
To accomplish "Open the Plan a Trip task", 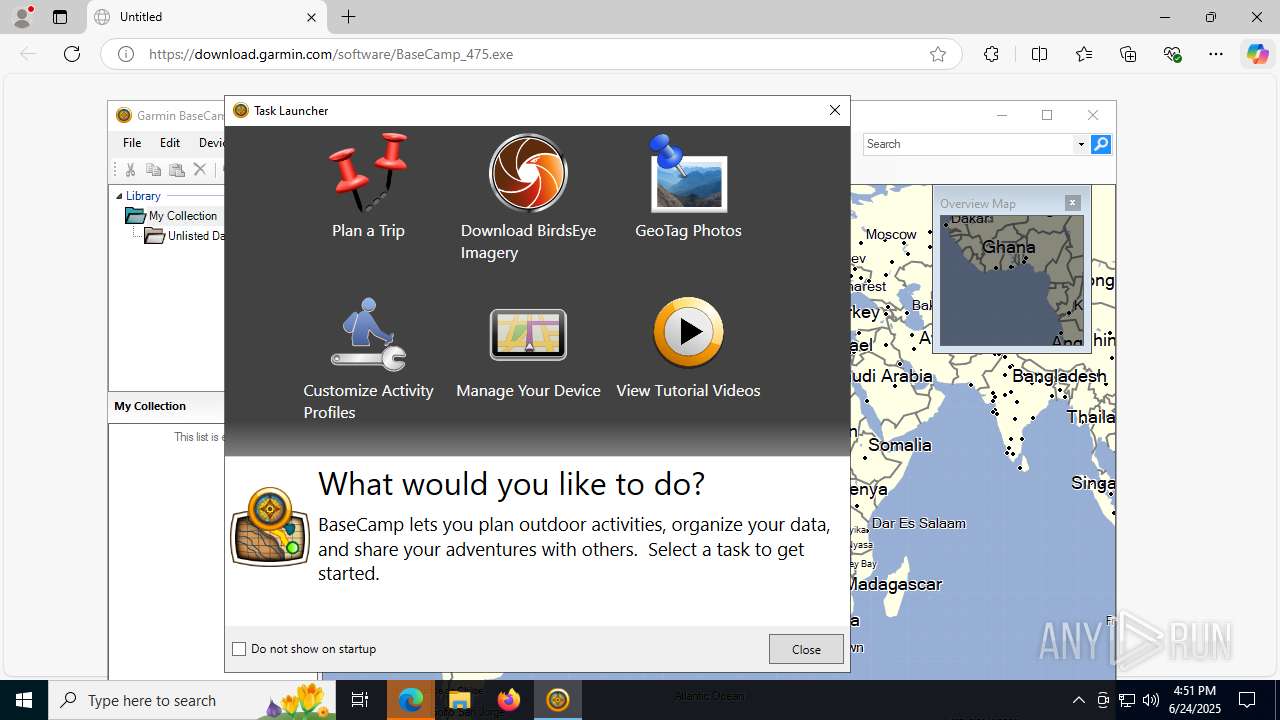I will pyautogui.click(x=368, y=186).
